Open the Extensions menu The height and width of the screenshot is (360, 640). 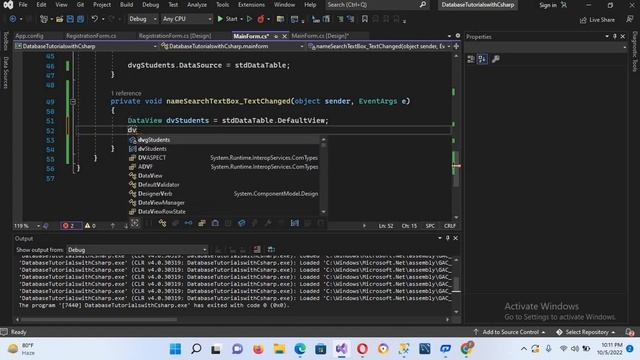pyautogui.click(x=251, y=5)
